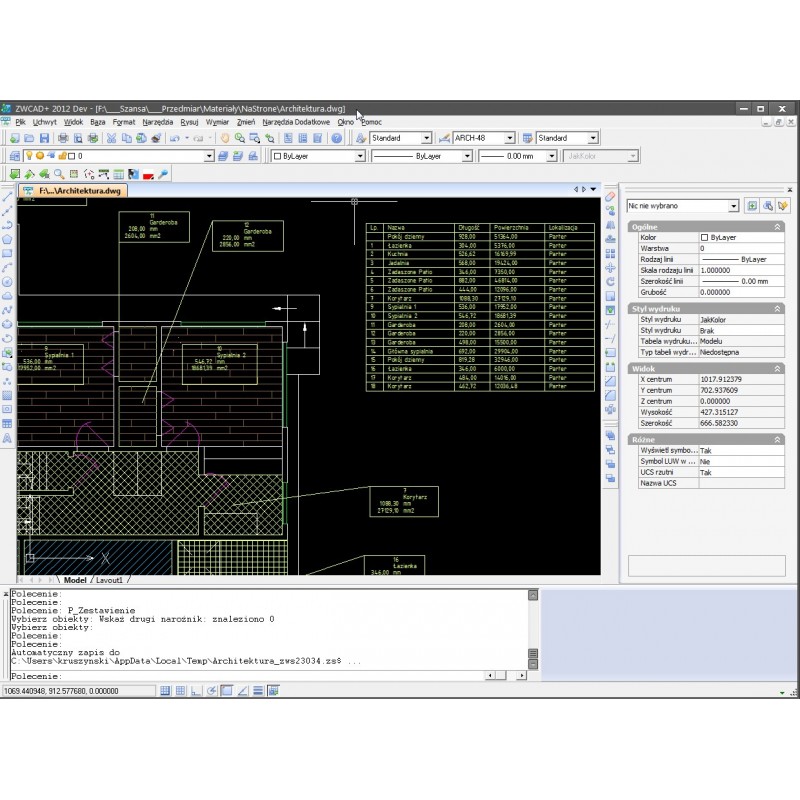Open the Format menu
The height and width of the screenshot is (800, 800).
[124, 122]
